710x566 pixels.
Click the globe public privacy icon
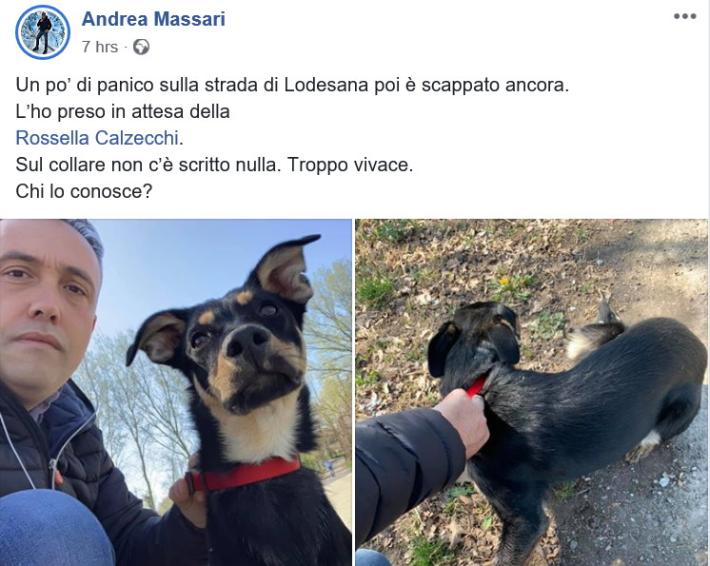point(141,47)
